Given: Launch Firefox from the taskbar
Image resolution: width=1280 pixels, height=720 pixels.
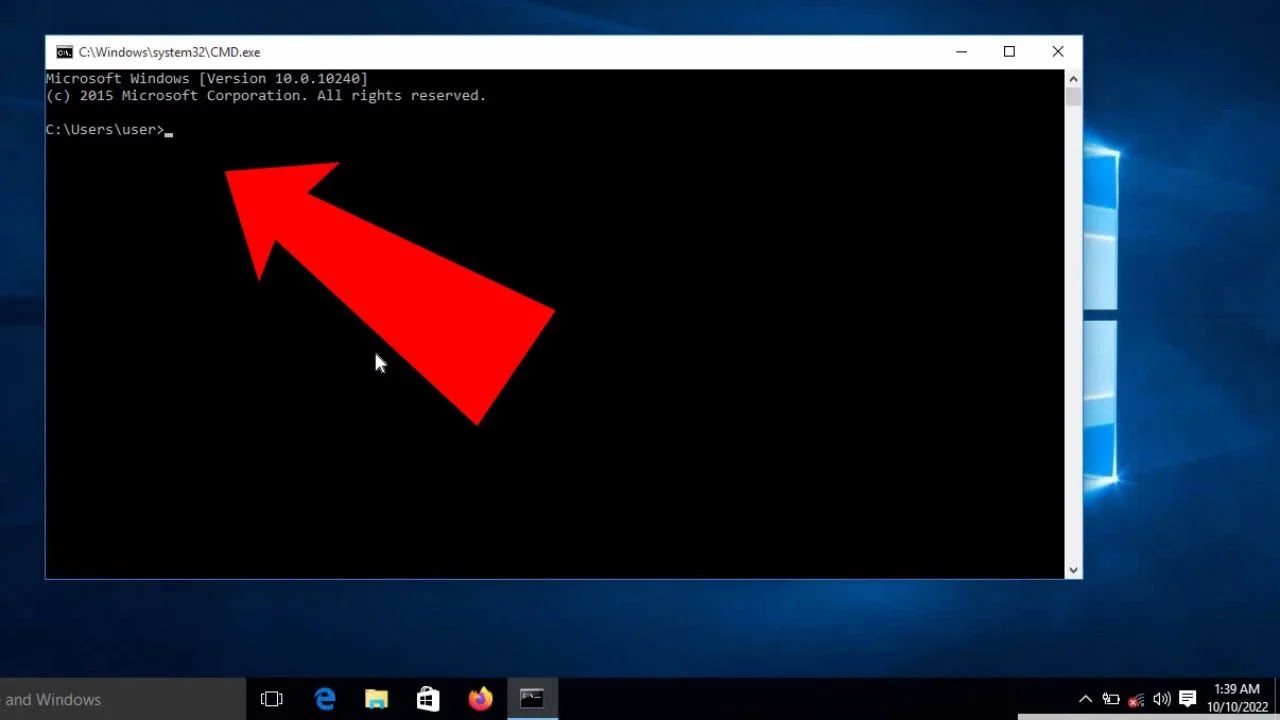Looking at the screenshot, I should [480, 699].
